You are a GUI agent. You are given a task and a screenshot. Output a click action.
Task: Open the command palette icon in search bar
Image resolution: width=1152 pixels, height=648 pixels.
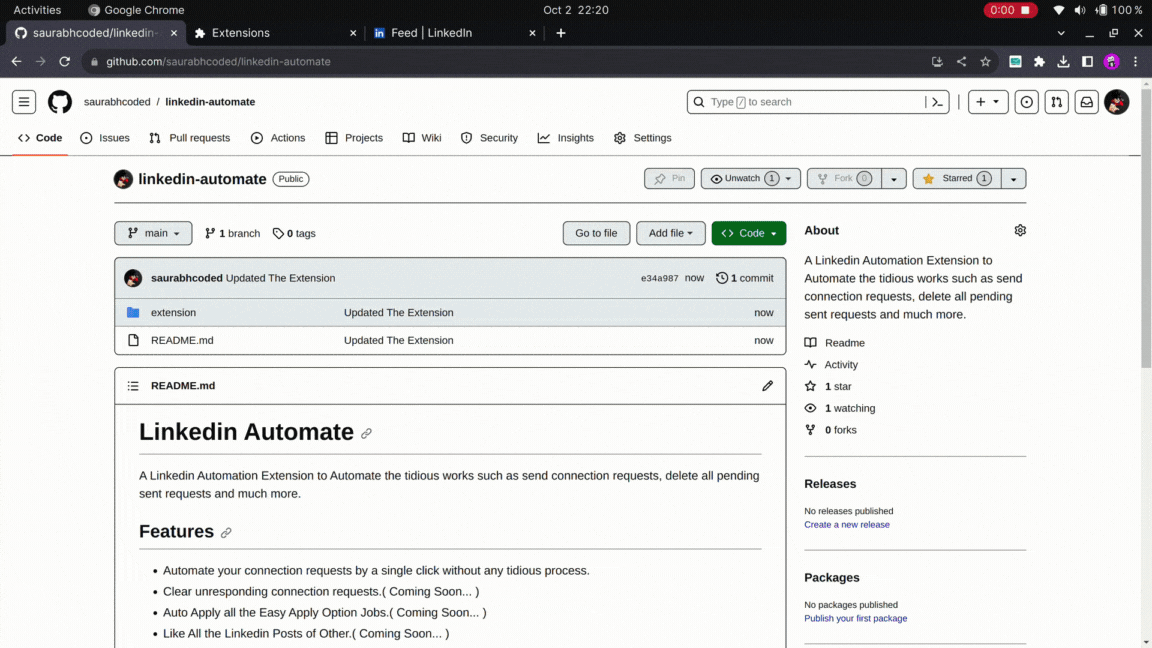[937, 102]
